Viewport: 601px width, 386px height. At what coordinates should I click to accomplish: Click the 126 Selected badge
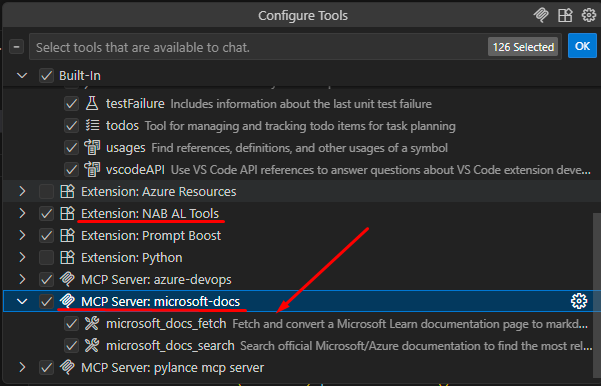click(523, 47)
